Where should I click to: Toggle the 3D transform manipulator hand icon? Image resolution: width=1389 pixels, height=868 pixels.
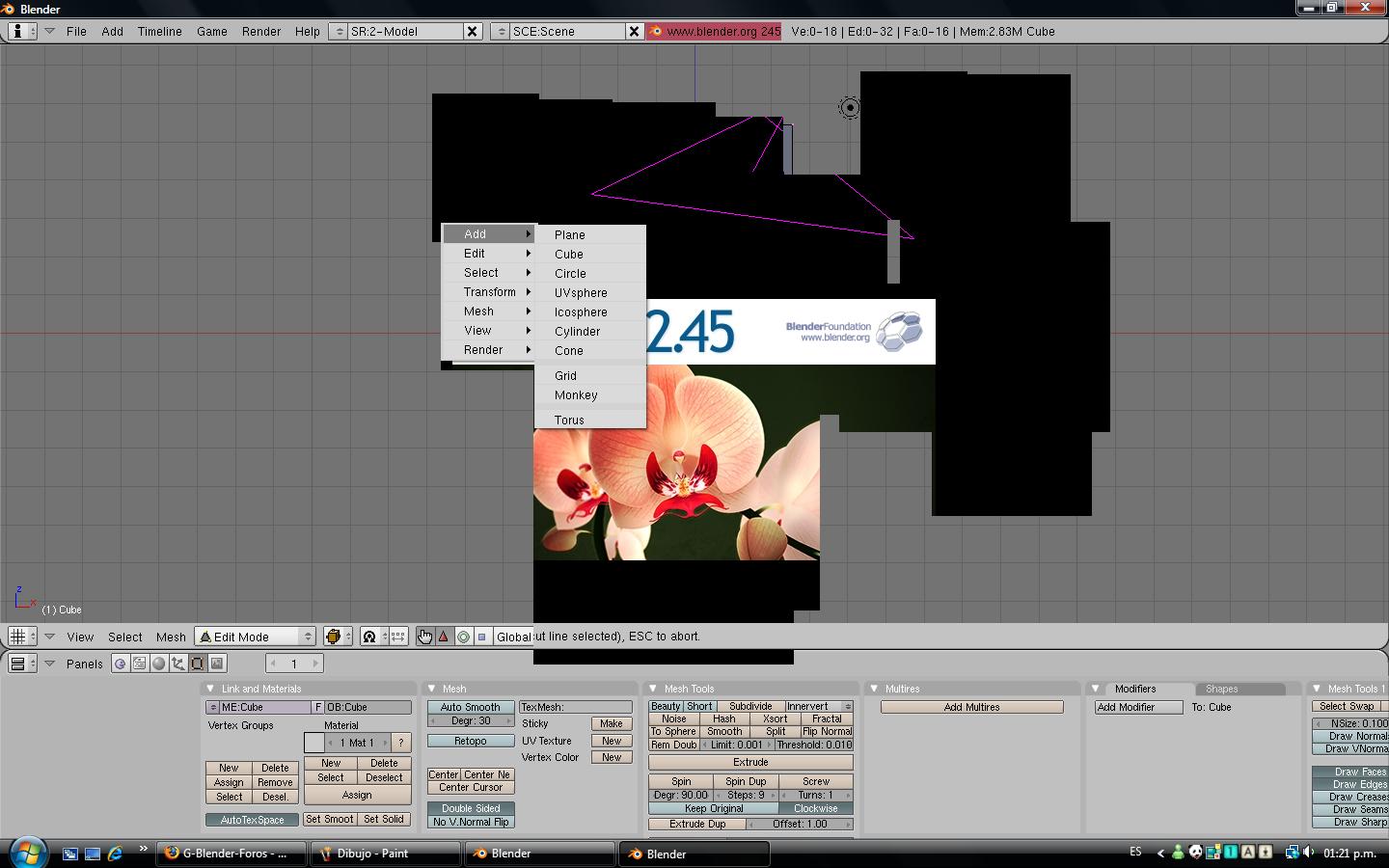424,637
